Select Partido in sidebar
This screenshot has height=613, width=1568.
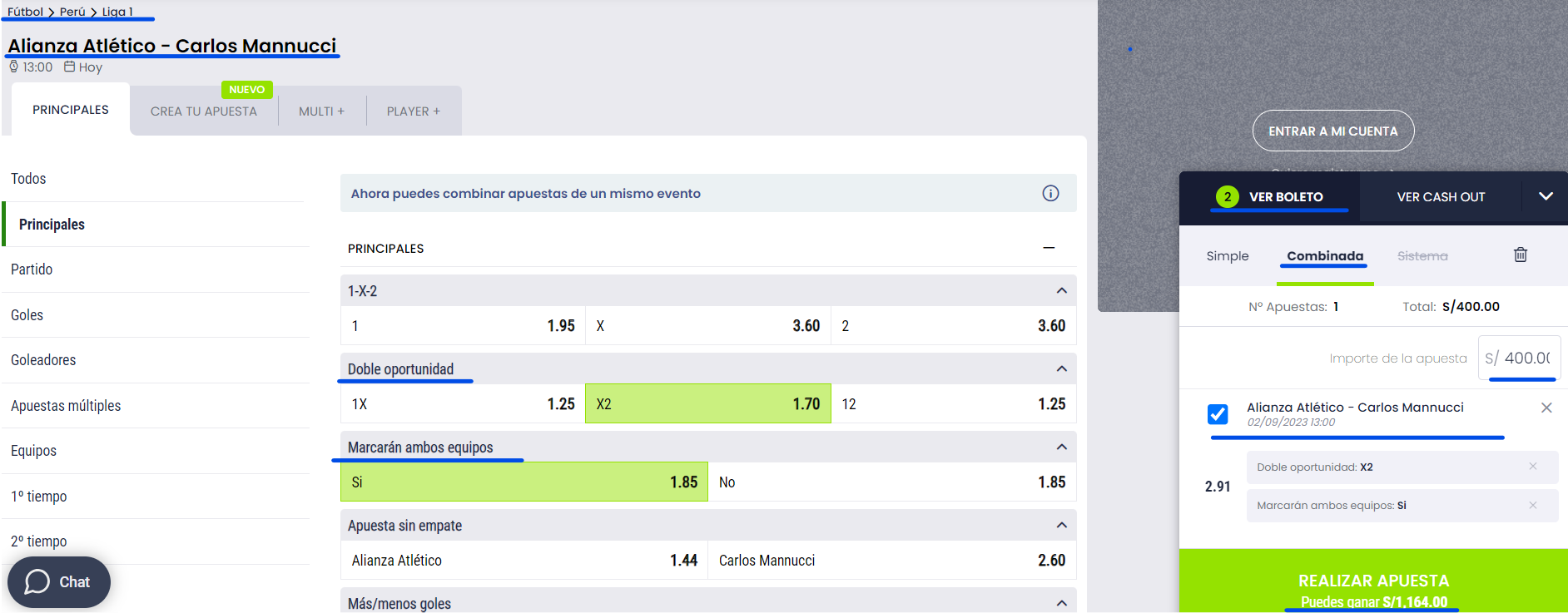click(x=32, y=269)
